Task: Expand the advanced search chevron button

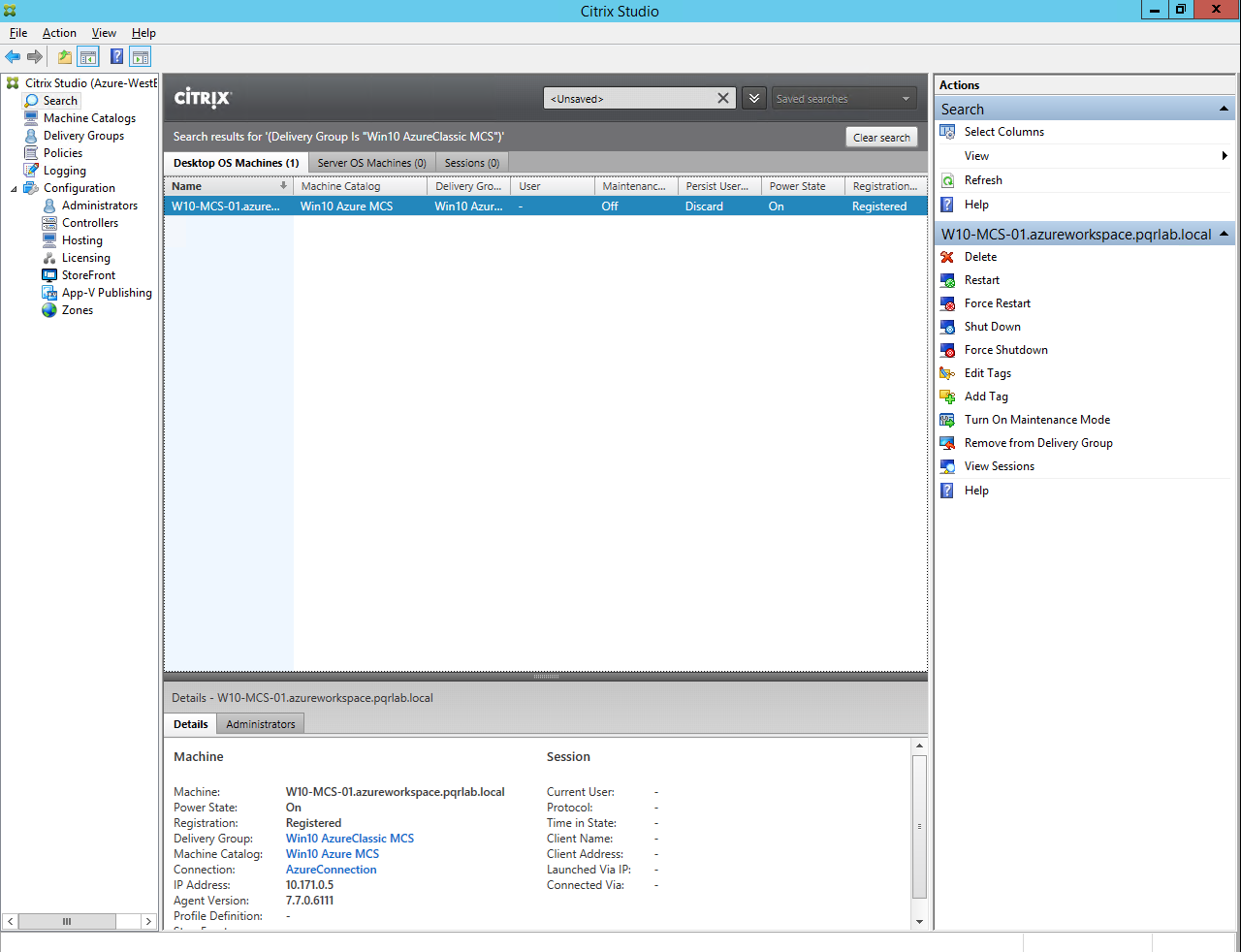Action: pos(754,99)
